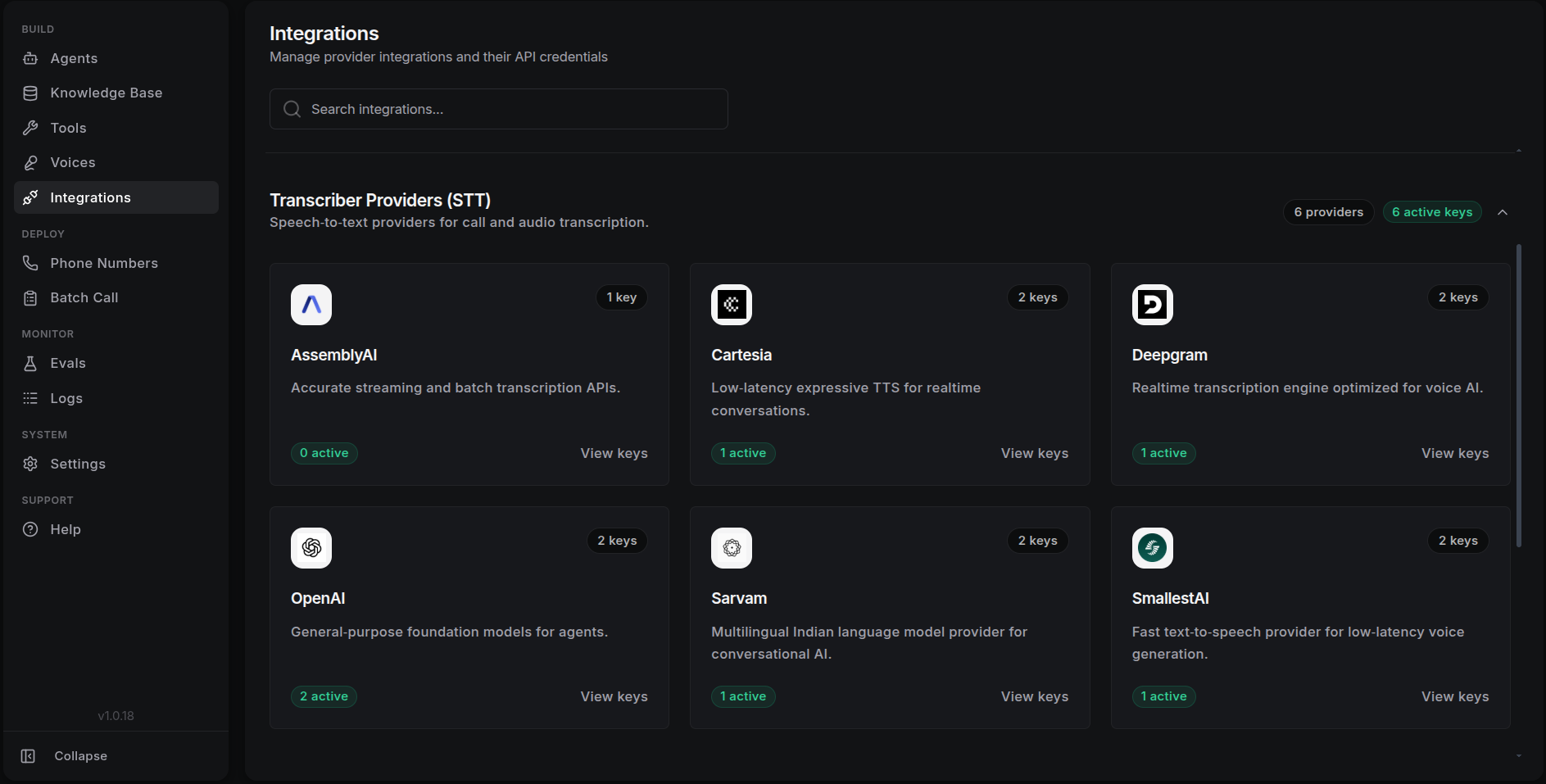This screenshot has height=784, width=1546.
Task: Click the Batch Call clipboard icon
Action: point(30,297)
